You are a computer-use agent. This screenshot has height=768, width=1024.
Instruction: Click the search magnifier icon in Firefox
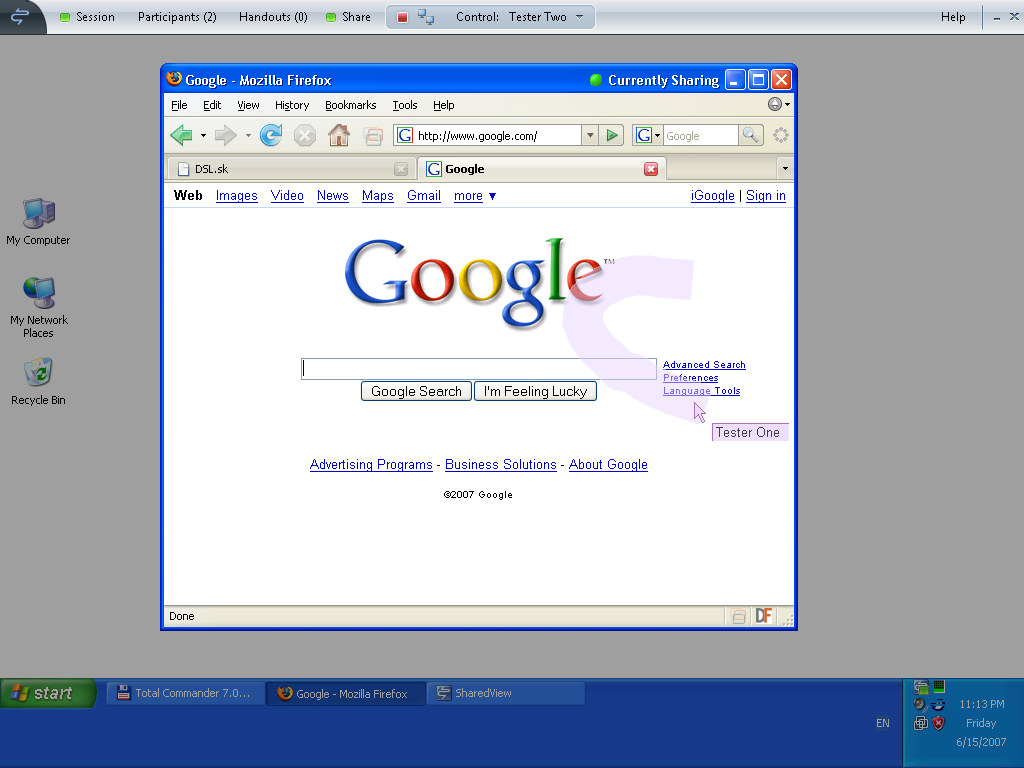pos(751,135)
